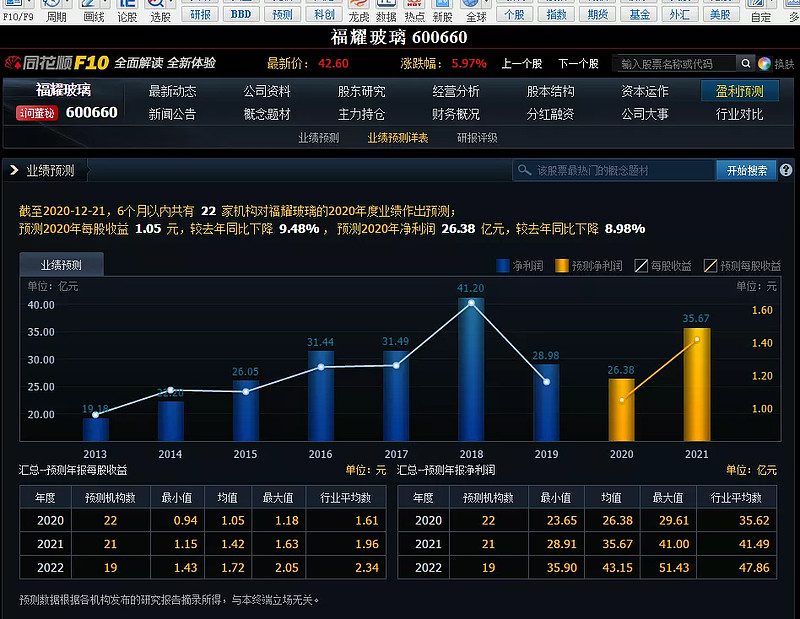Click the 科创 toolbar button

(324, 14)
